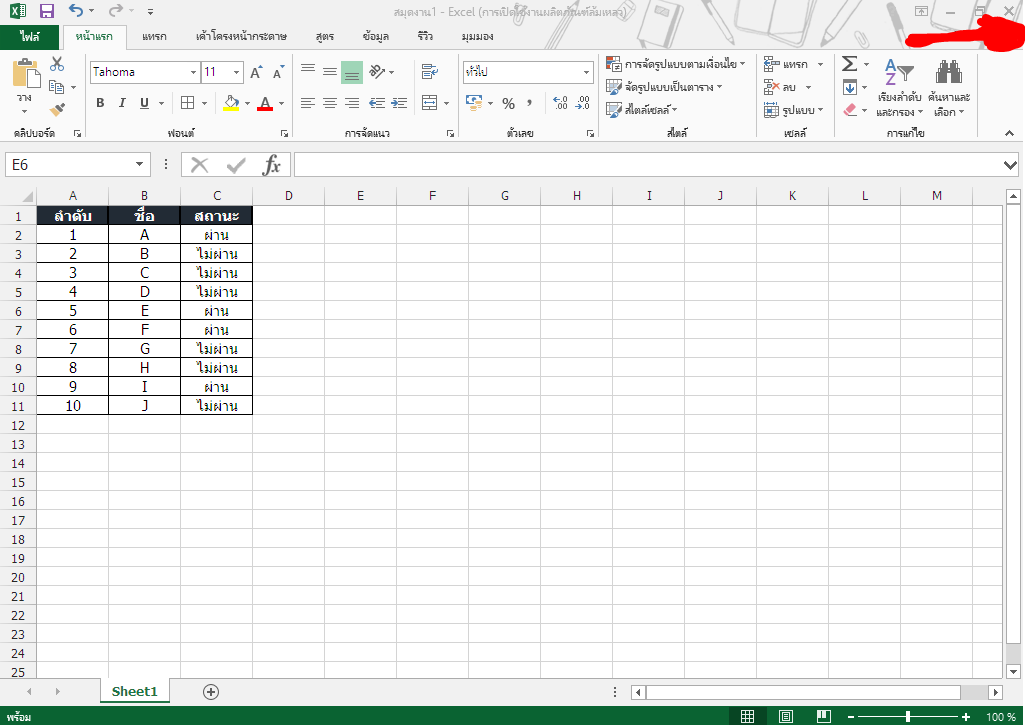Toggle Underline formatting
The width and height of the screenshot is (1025, 725).
(144, 103)
